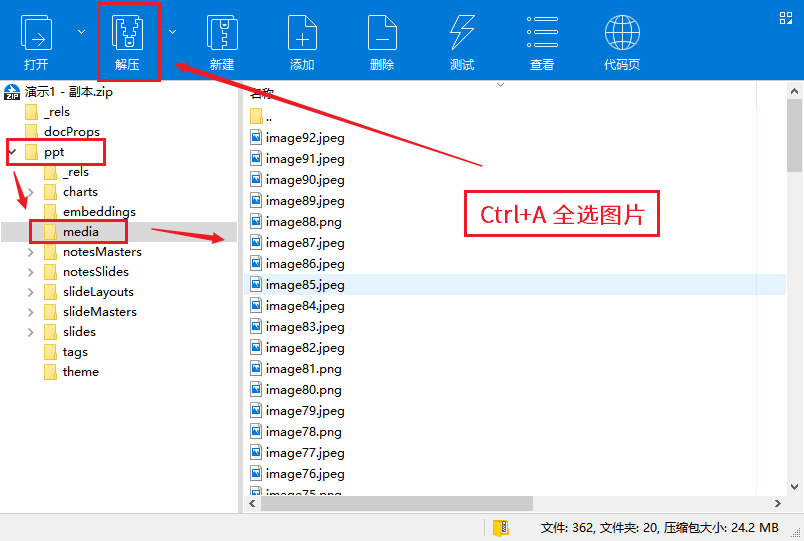Click the 测试 (Test) lightning icon
This screenshot has width=804, height=541.
462,32
